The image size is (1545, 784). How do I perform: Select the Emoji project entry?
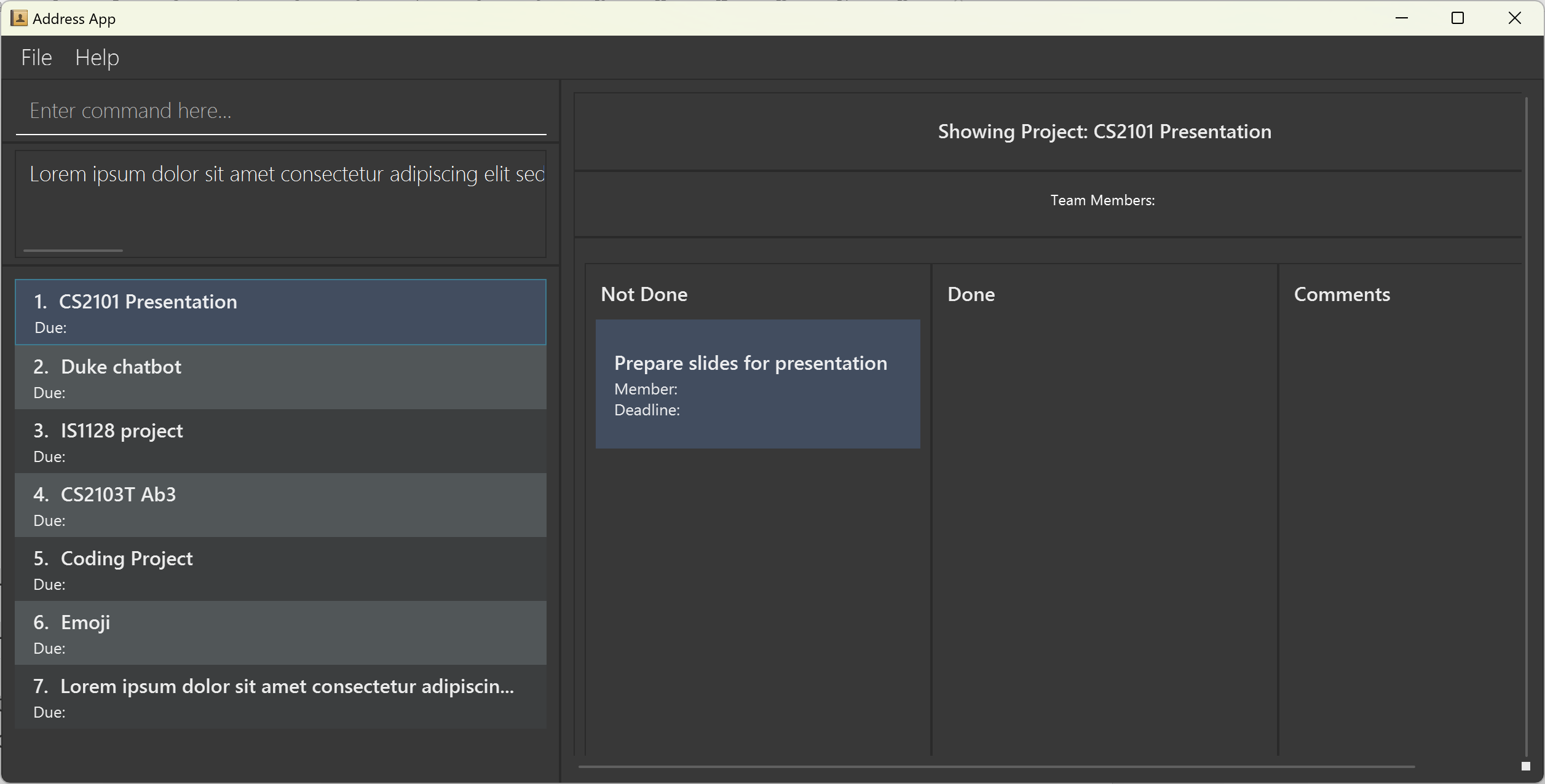point(280,633)
